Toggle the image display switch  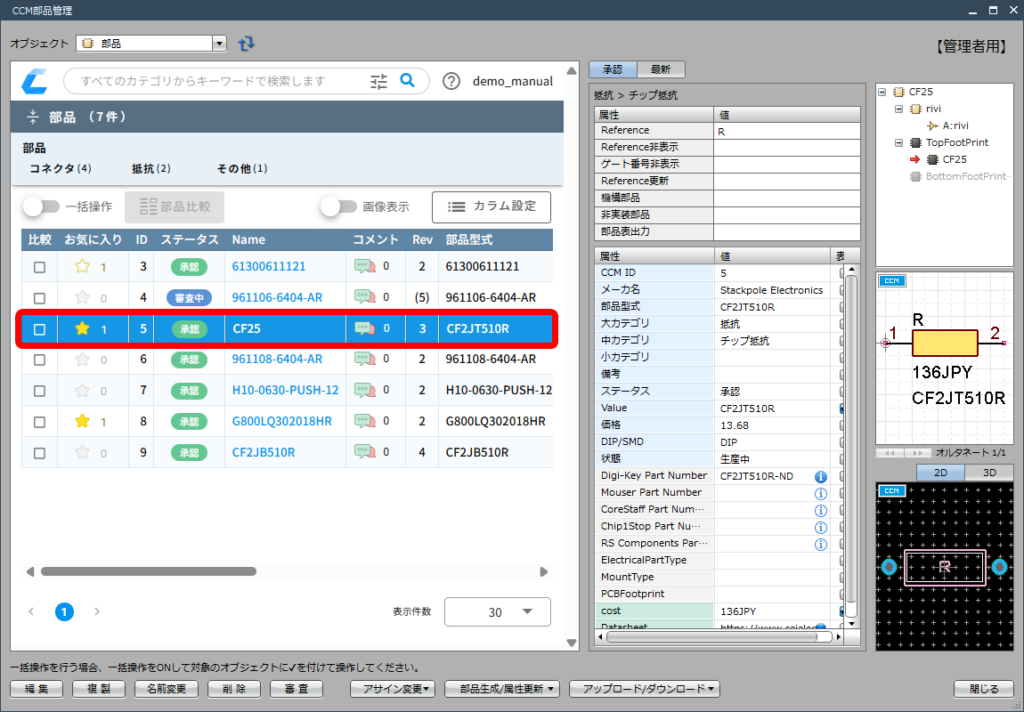[338, 206]
